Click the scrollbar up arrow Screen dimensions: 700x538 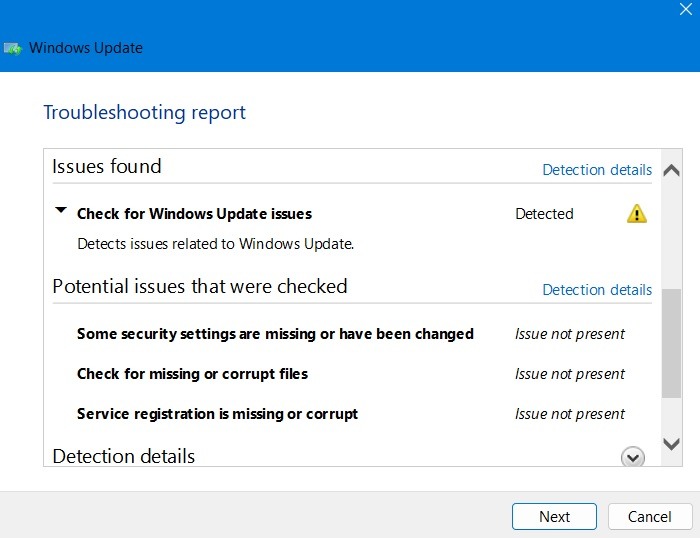pos(671,170)
